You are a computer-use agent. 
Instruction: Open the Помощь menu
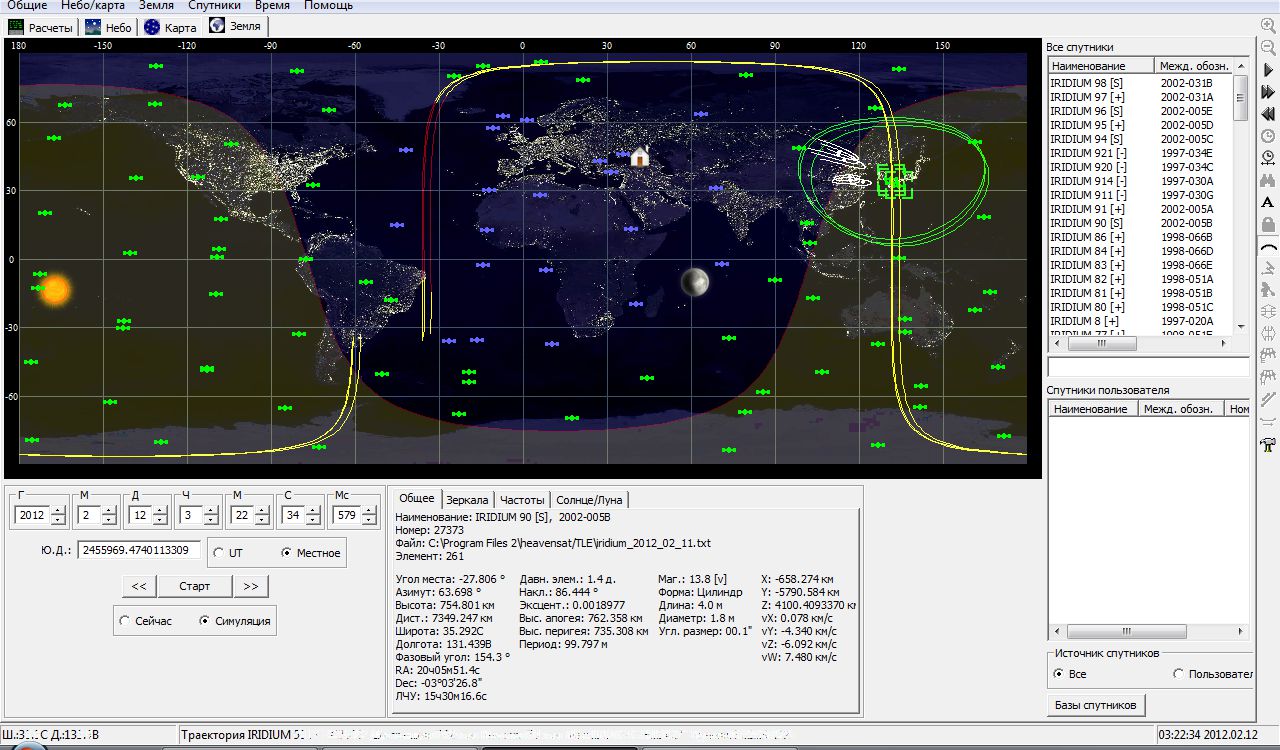pos(328,6)
